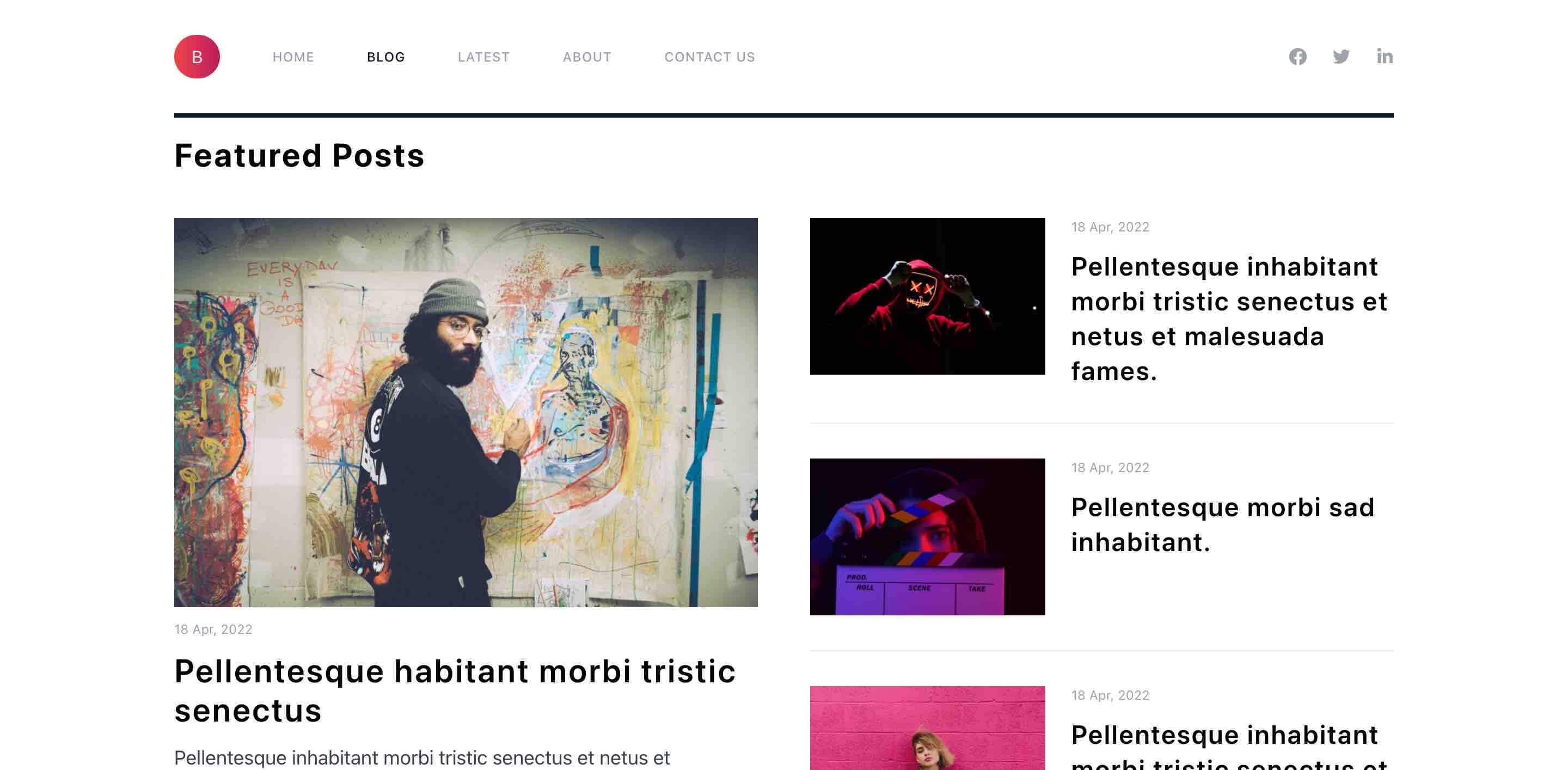Open the Latest navigation link
Viewport: 1568px width, 770px height.
click(483, 57)
